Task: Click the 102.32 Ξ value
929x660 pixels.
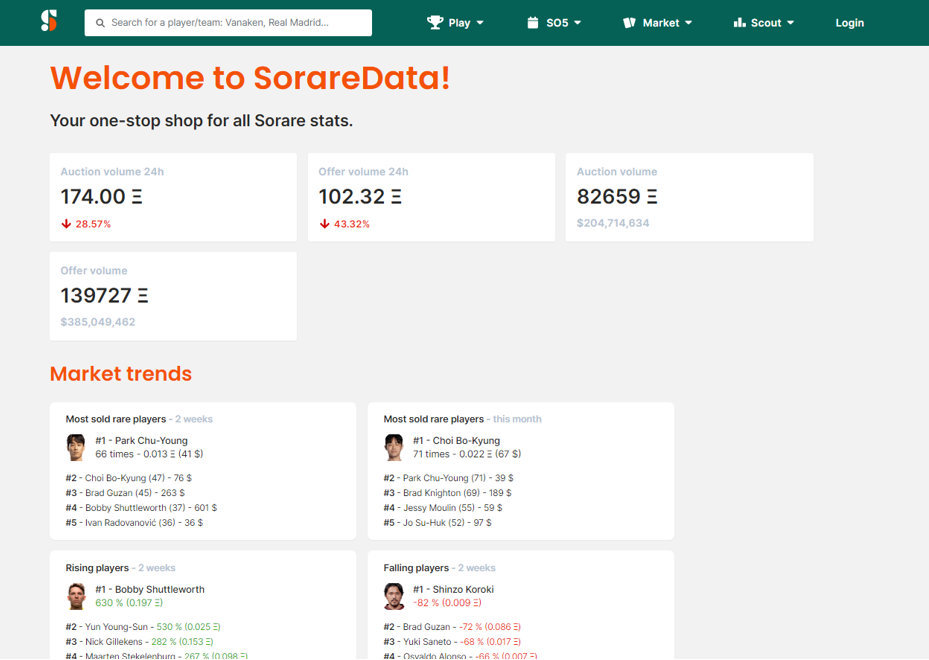Action: pyautogui.click(x=360, y=197)
